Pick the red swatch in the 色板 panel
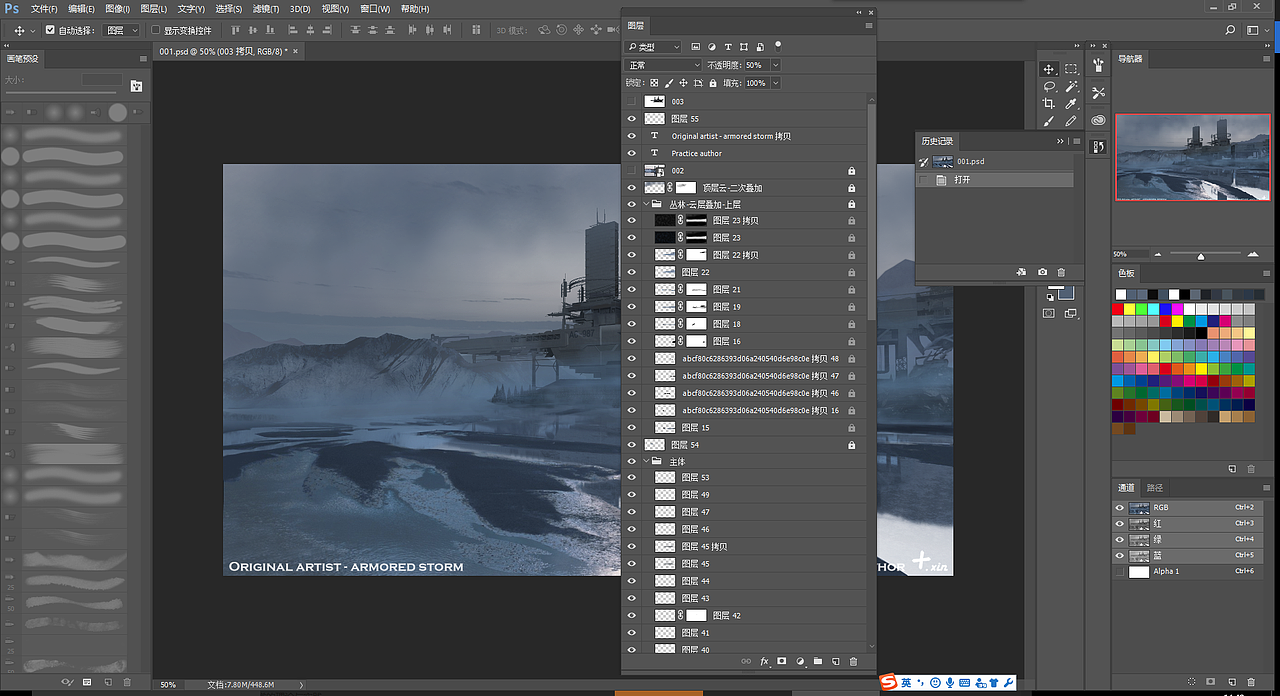 click(x=1118, y=310)
